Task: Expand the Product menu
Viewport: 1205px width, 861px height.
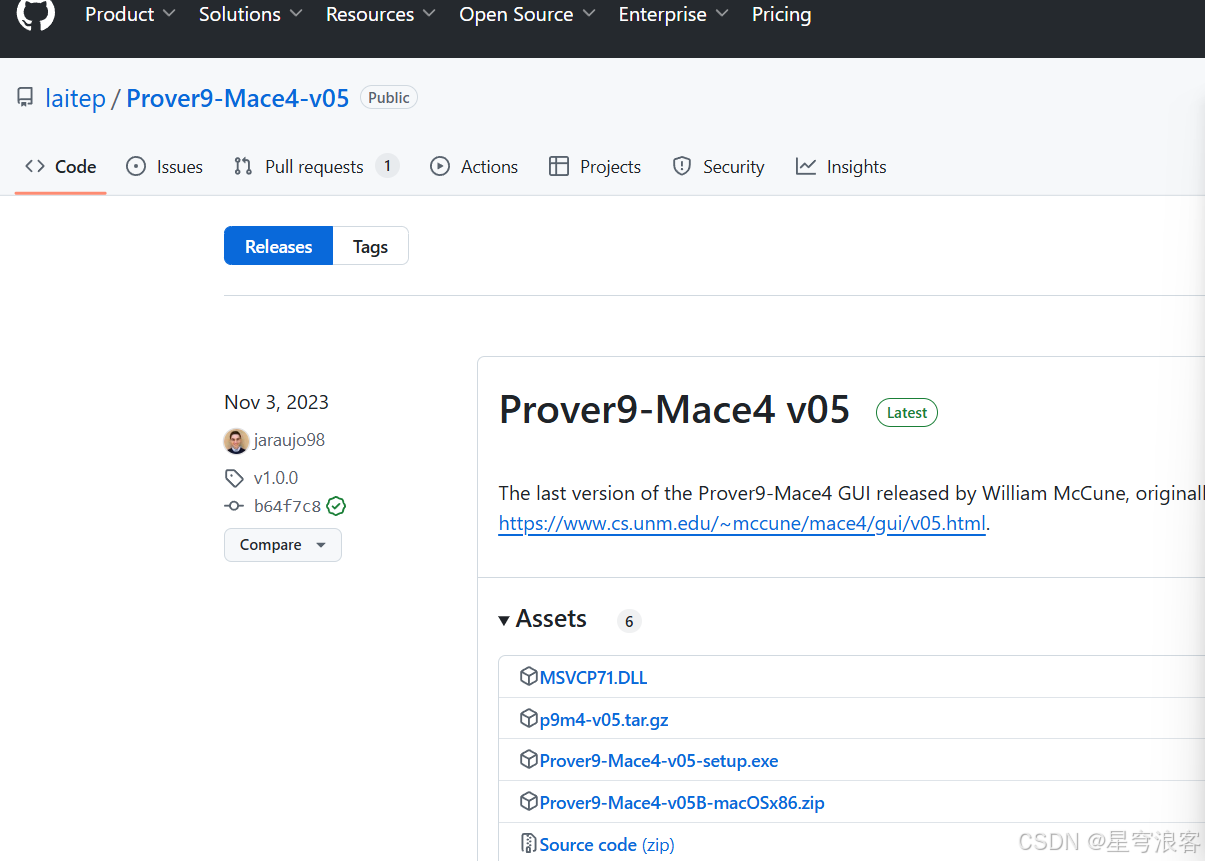Action: [130, 14]
